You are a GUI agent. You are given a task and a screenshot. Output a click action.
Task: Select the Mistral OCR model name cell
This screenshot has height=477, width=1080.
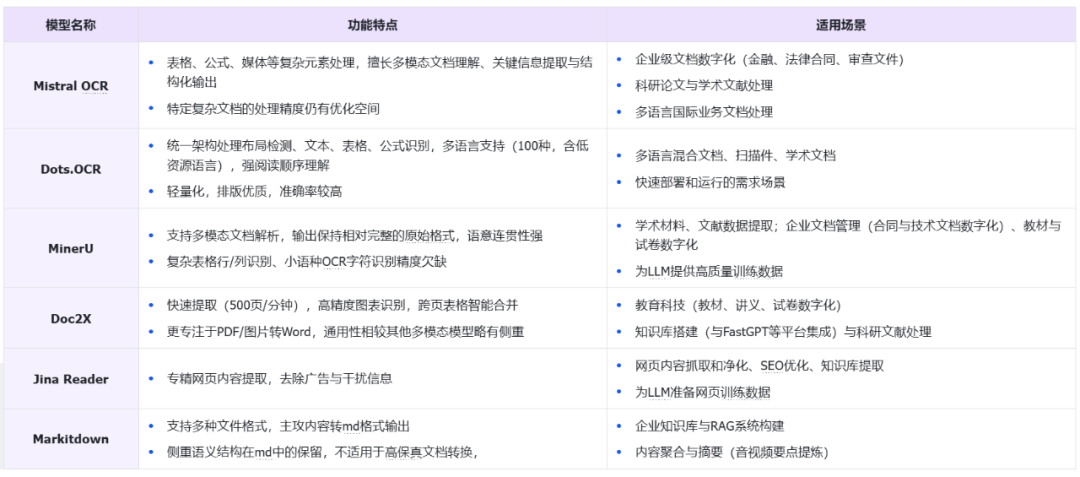click(x=70, y=86)
